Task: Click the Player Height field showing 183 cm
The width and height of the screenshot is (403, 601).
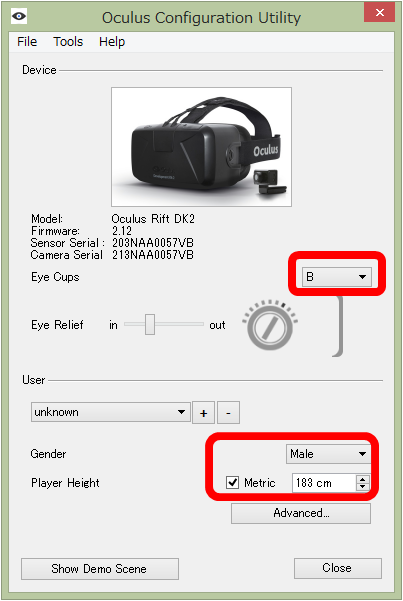Action: pos(324,483)
